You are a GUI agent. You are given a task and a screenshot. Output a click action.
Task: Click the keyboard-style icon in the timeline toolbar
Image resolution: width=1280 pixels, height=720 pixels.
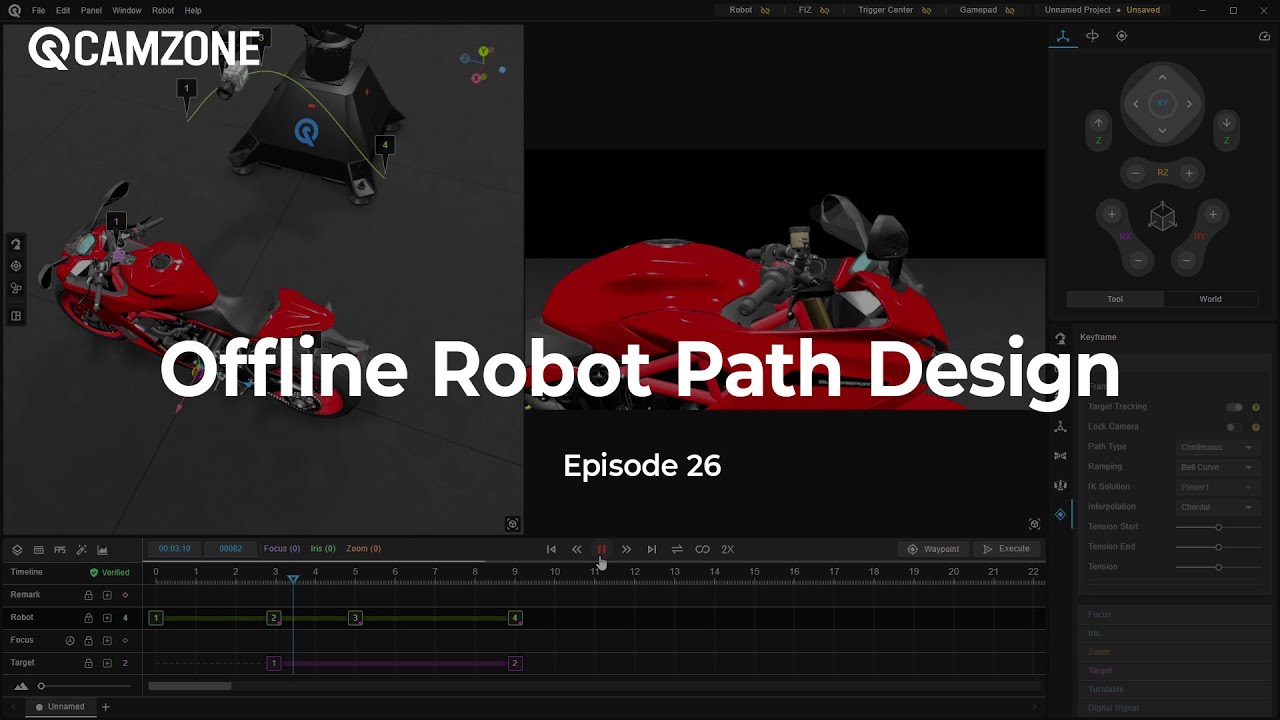click(38, 550)
